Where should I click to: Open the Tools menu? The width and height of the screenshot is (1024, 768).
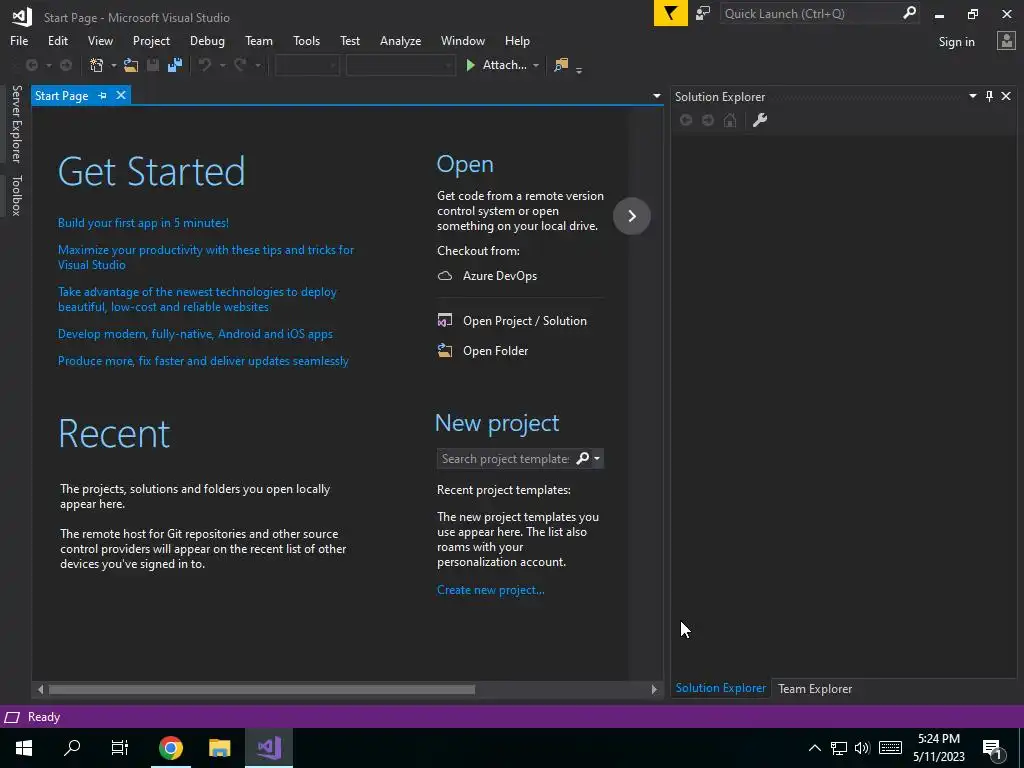click(x=306, y=40)
